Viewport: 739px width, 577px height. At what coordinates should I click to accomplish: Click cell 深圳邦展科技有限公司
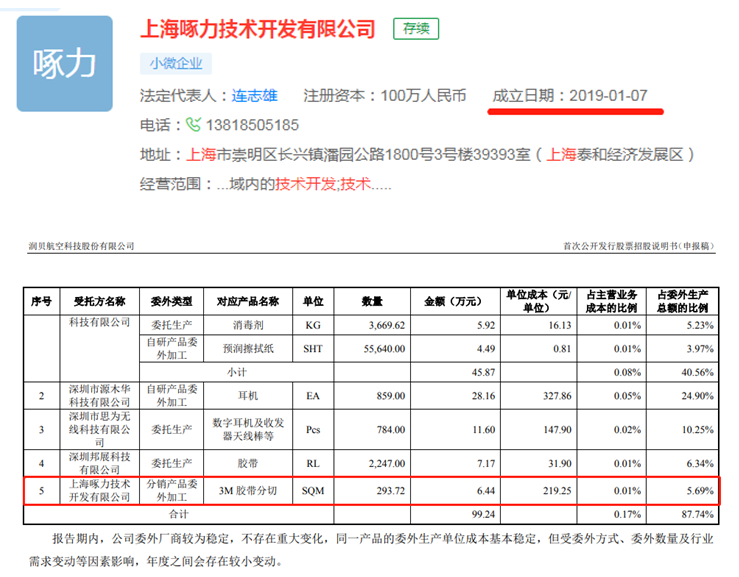[99, 463]
